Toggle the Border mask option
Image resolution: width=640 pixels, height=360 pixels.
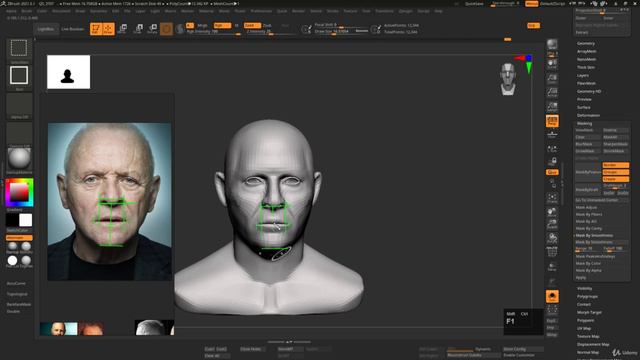pyautogui.click(x=616, y=165)
